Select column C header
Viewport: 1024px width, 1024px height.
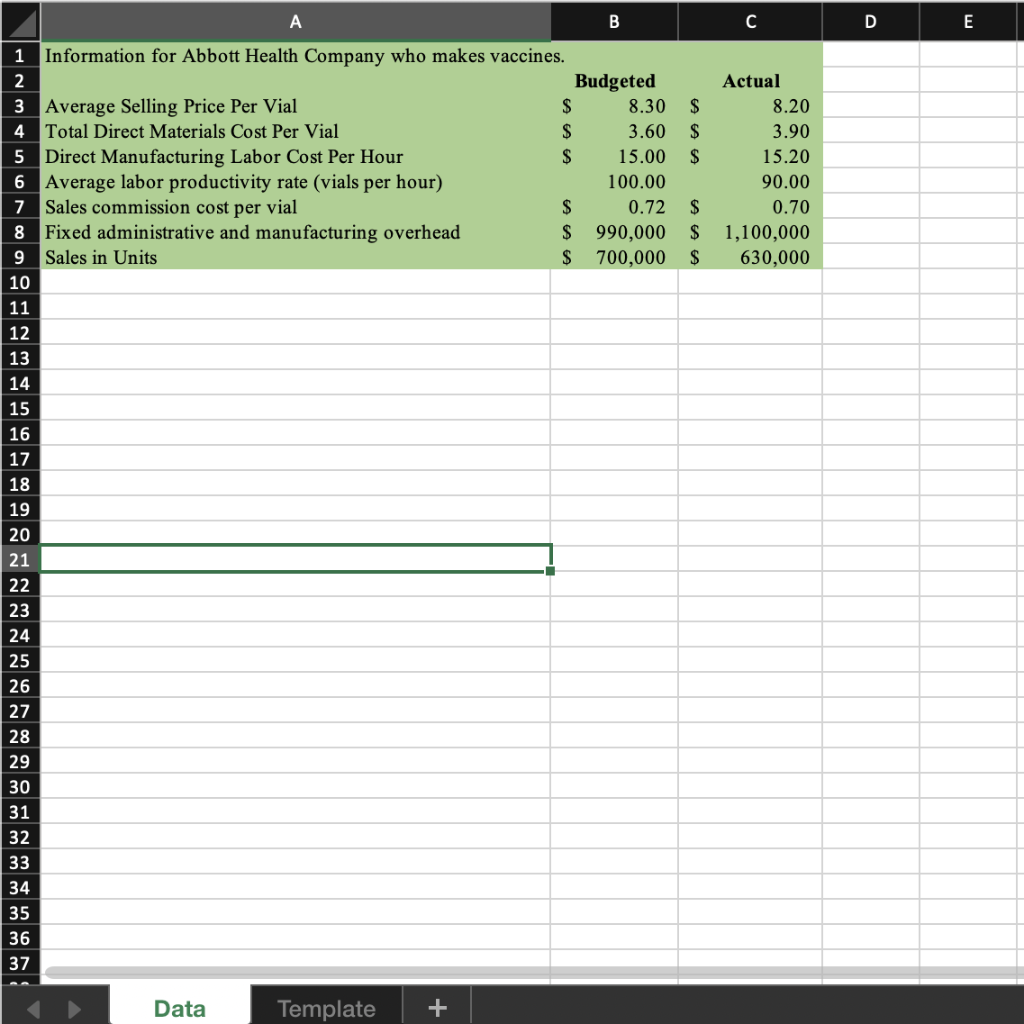point(750,22)
